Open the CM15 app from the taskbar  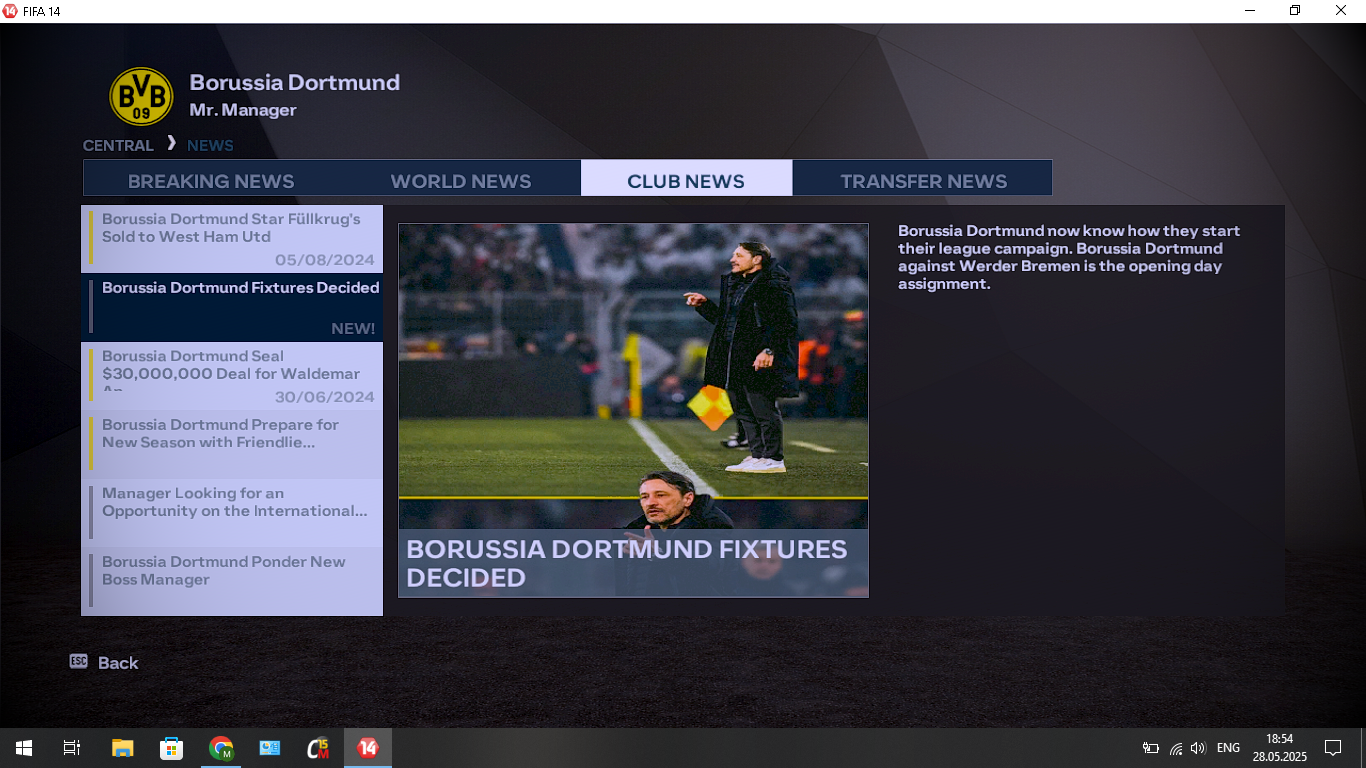pos(319,748)
